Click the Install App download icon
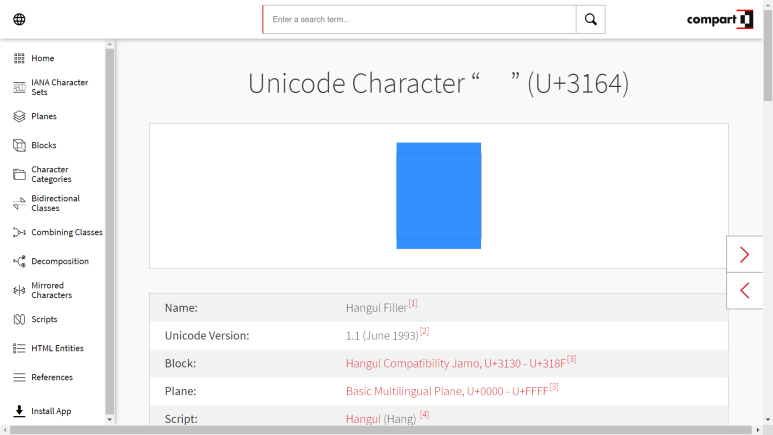The width and height of the screenshot is (773, 435). (19, 411)
